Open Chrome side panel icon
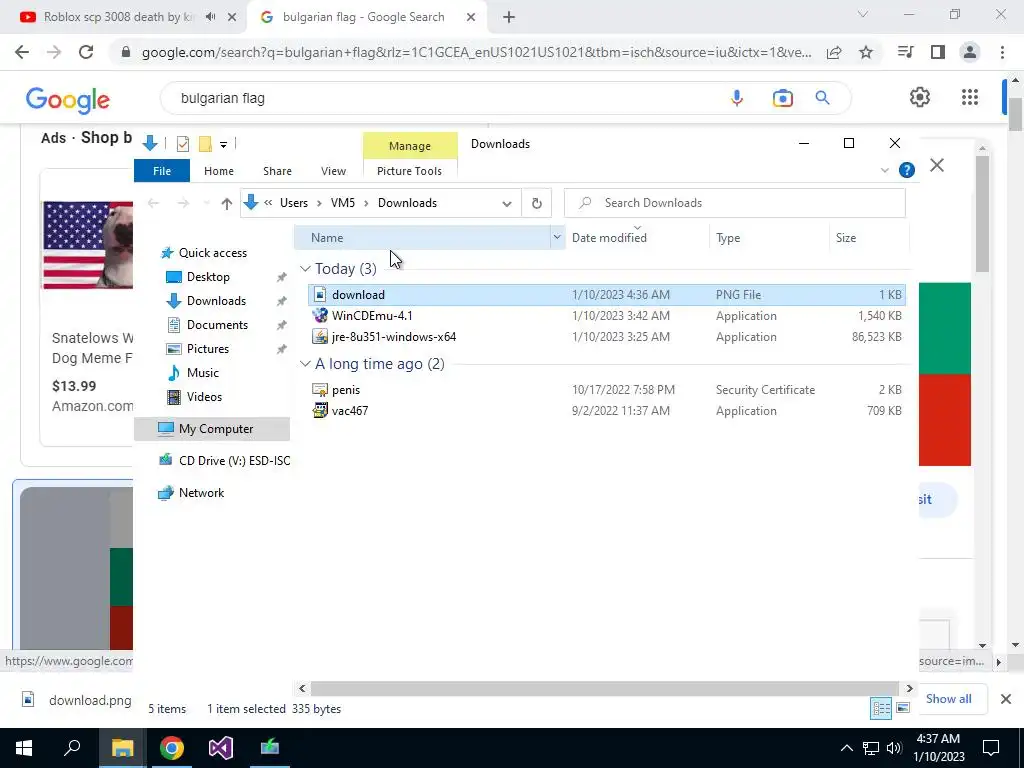Viewport: 1024px width, 768px height. coord(938,52)
